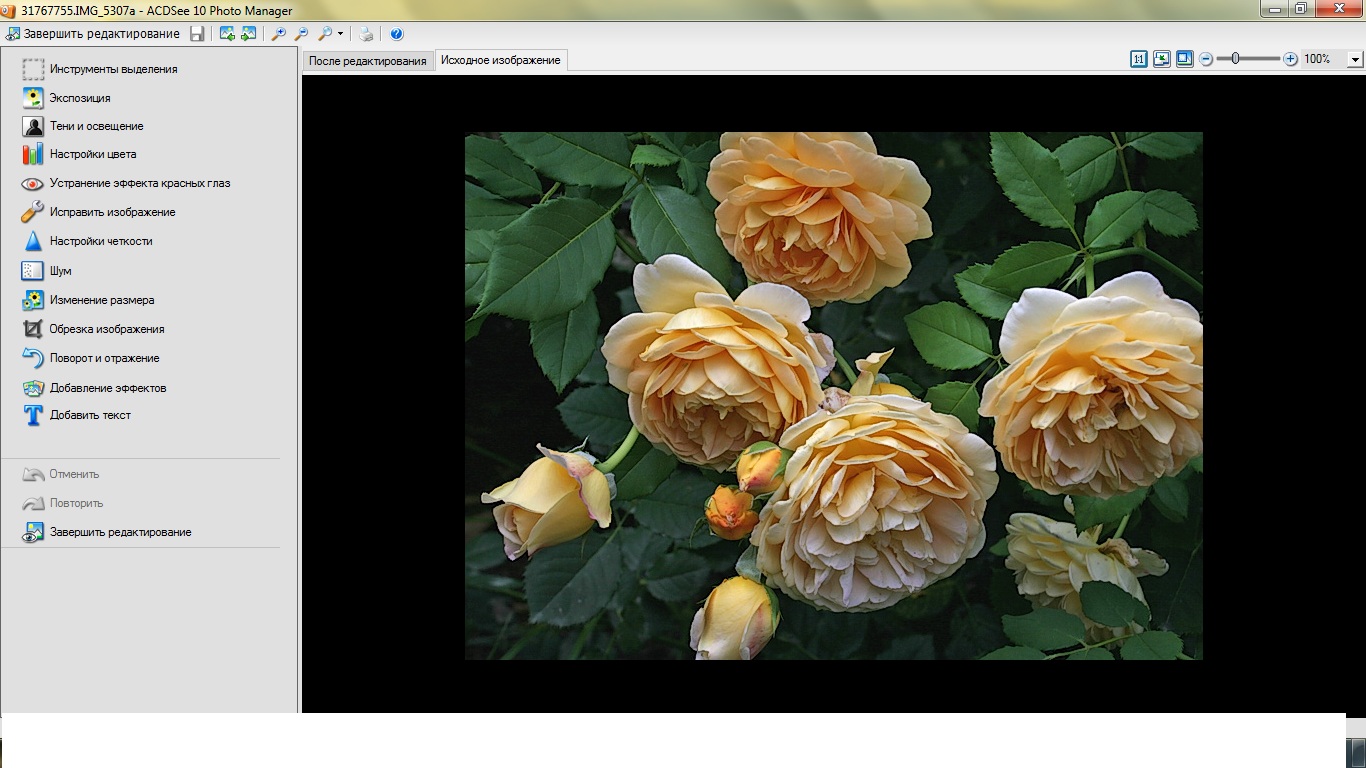Toggle the 1:1 actual size view
1366x768 pixels.
(1138, 59)
